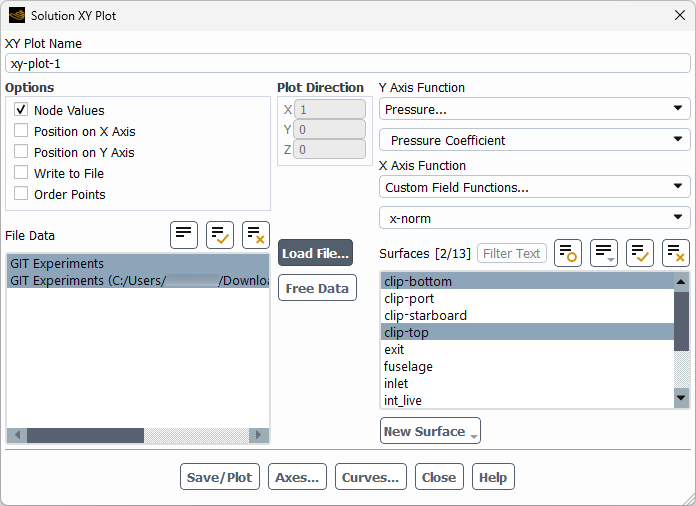The image size is (696, 506).
Task: Open the Y Axis Function Pressure dropdown
Action: pos(534,109)
